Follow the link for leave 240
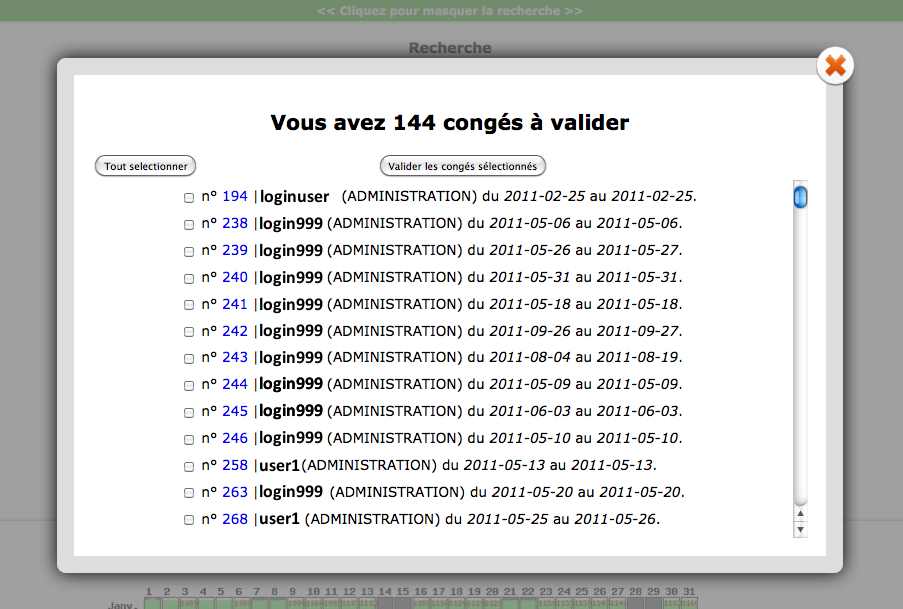This screenshot has width=903, height=609. click(x=234, y=277)
